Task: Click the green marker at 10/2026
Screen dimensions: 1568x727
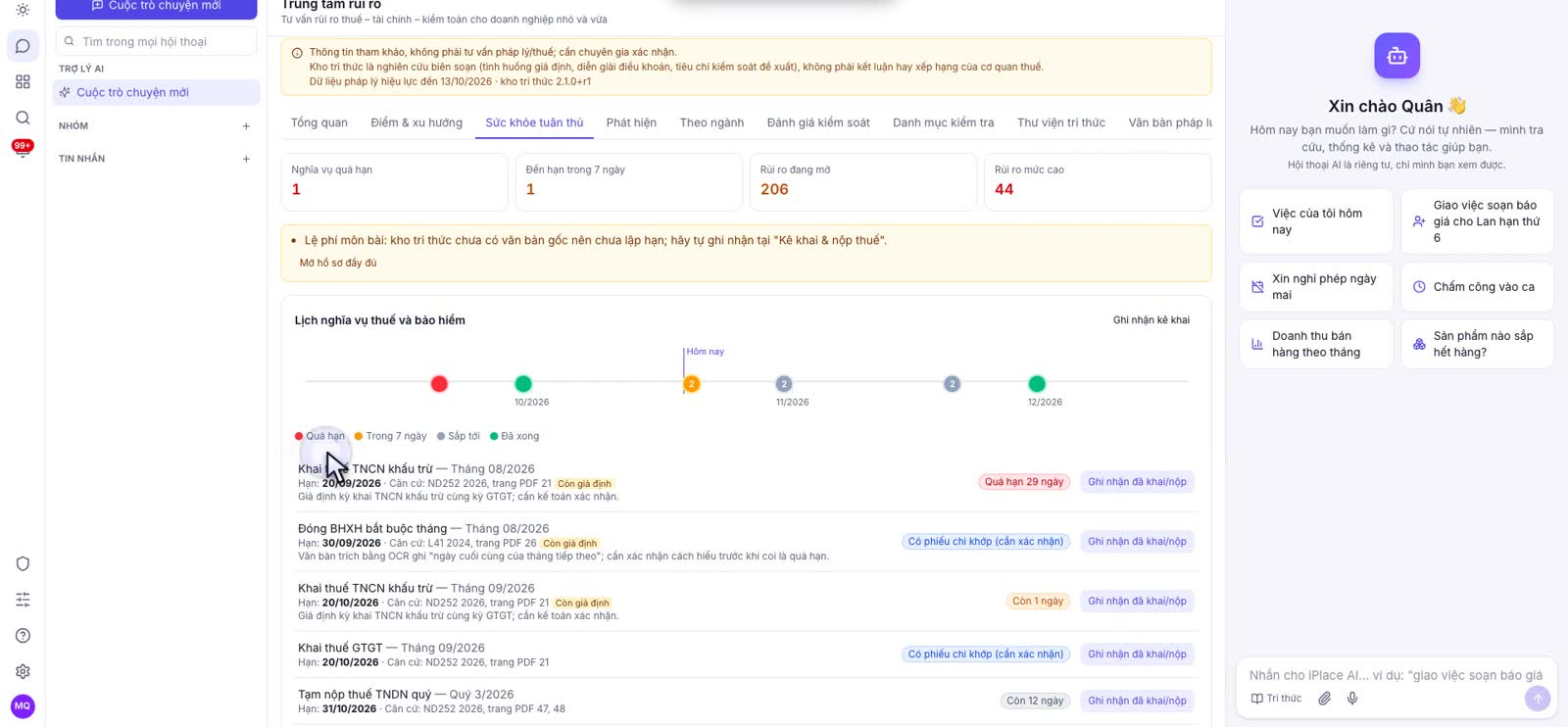Action: click(x=523, y=383)
